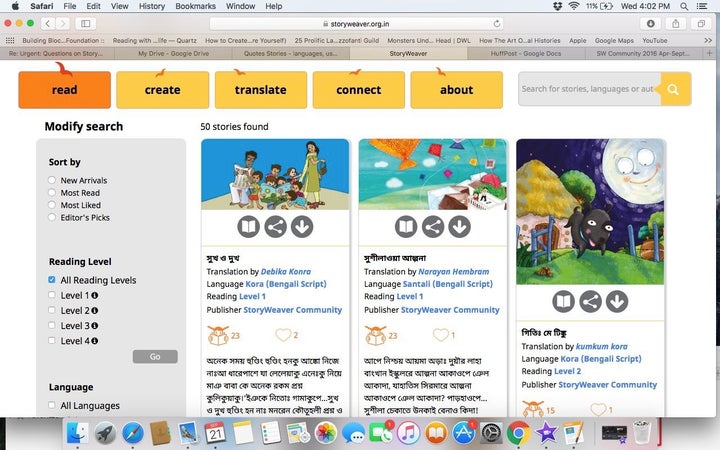Download the Narayan Hembram story
The width and height of the screenshot is (720, 450).
pos(460,227)
